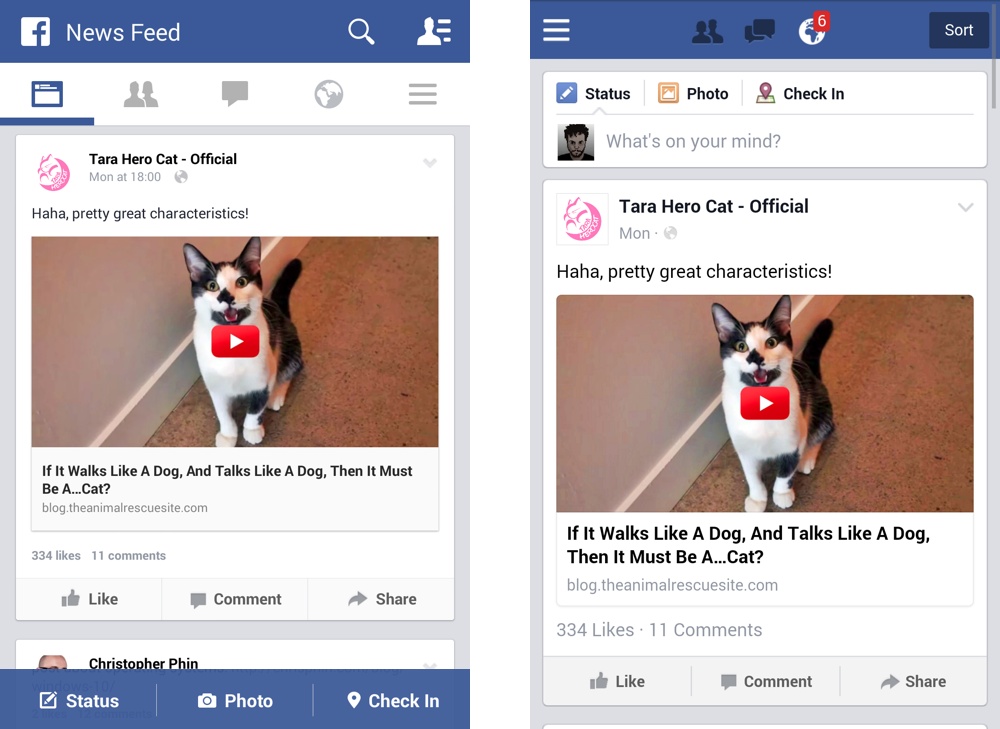Expand post options chevron on right Tara post
Screen dimensions: 1000x729
(x=966, y=207)
